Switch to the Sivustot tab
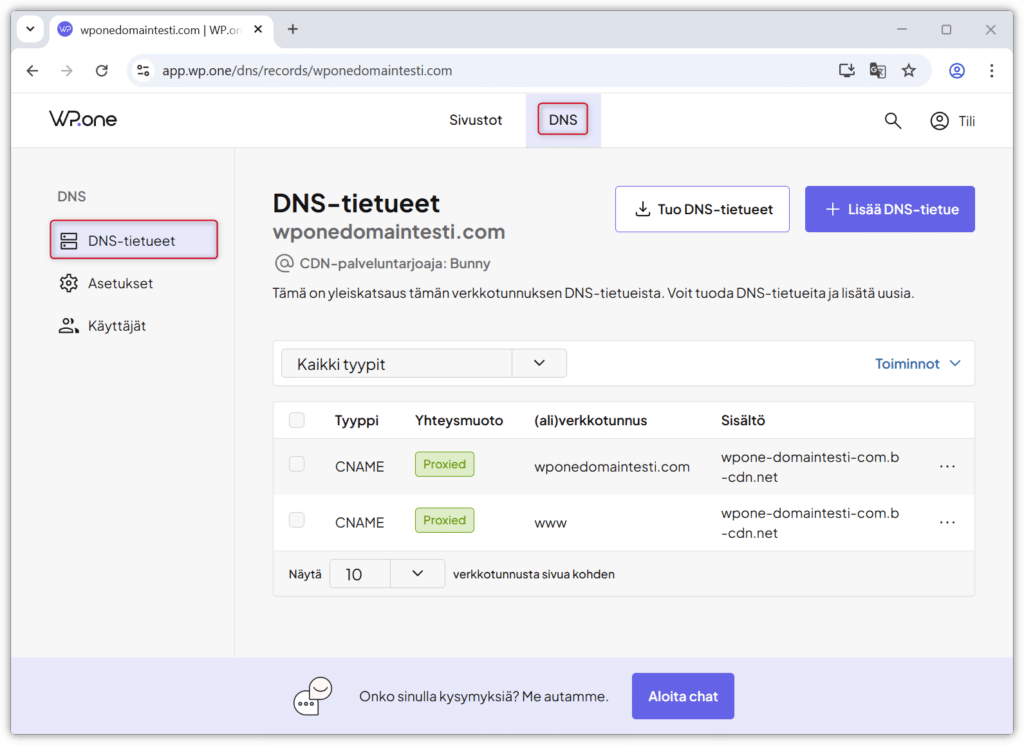 click(x=476, y=120)
